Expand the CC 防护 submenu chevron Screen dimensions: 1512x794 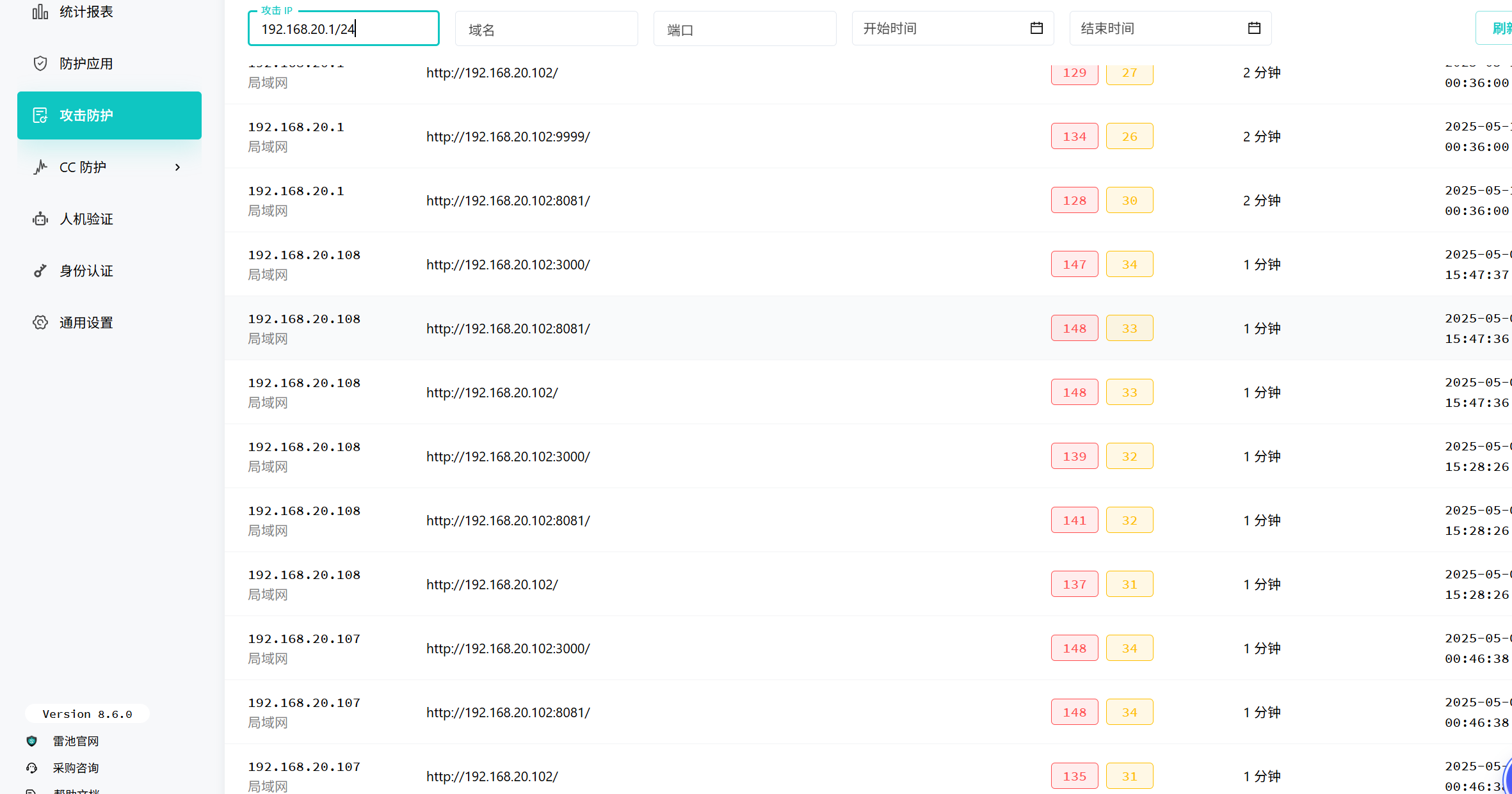[177, 167]
